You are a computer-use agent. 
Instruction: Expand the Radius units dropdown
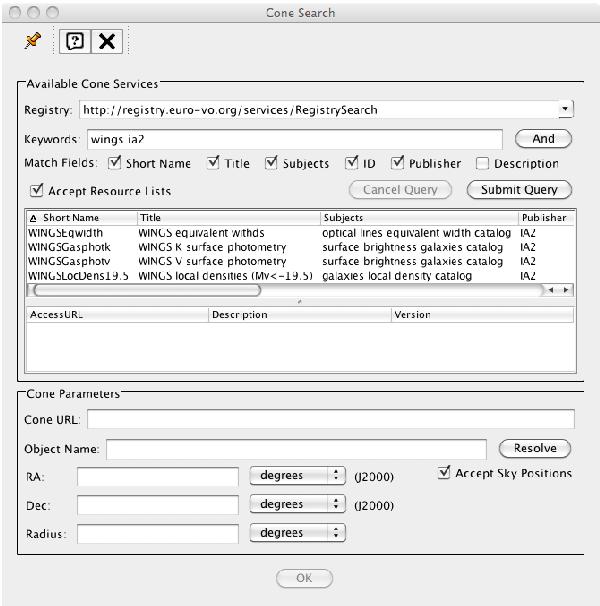coord(296,533)
